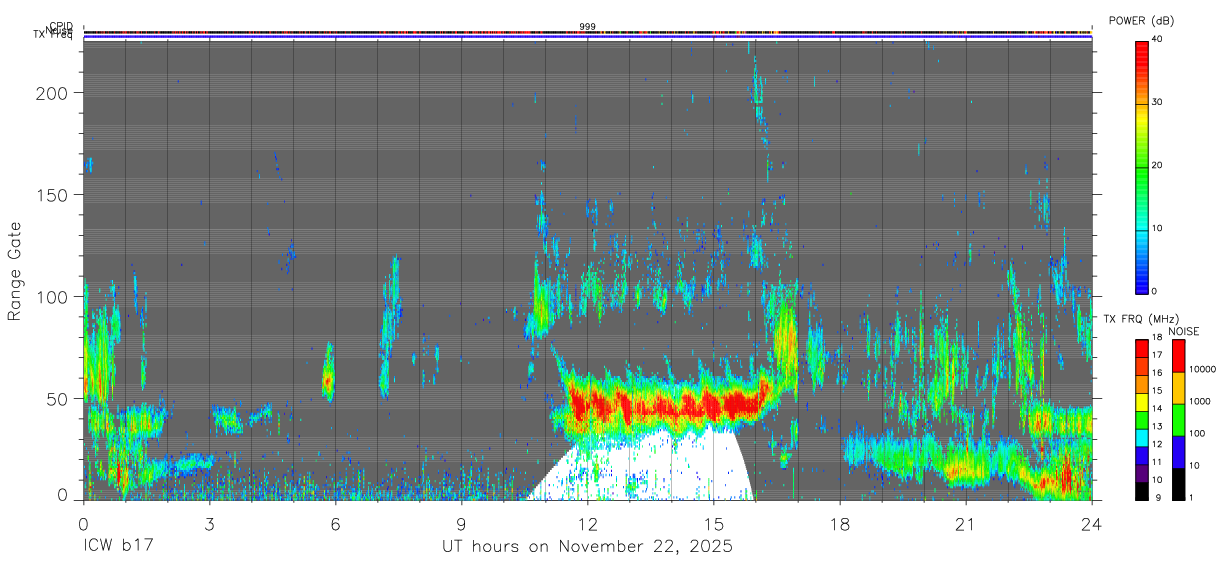
Task: Click the 11 label on TX FRQ scale
Action: pyautogui.click(x=1157, y=462)
